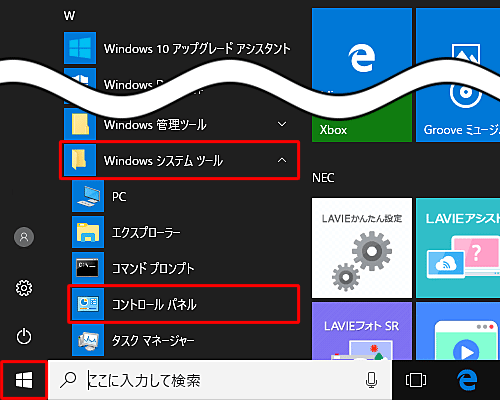Click the Command Prompt icon
This screenshot has height=400, width=500.
coord(88,268)
